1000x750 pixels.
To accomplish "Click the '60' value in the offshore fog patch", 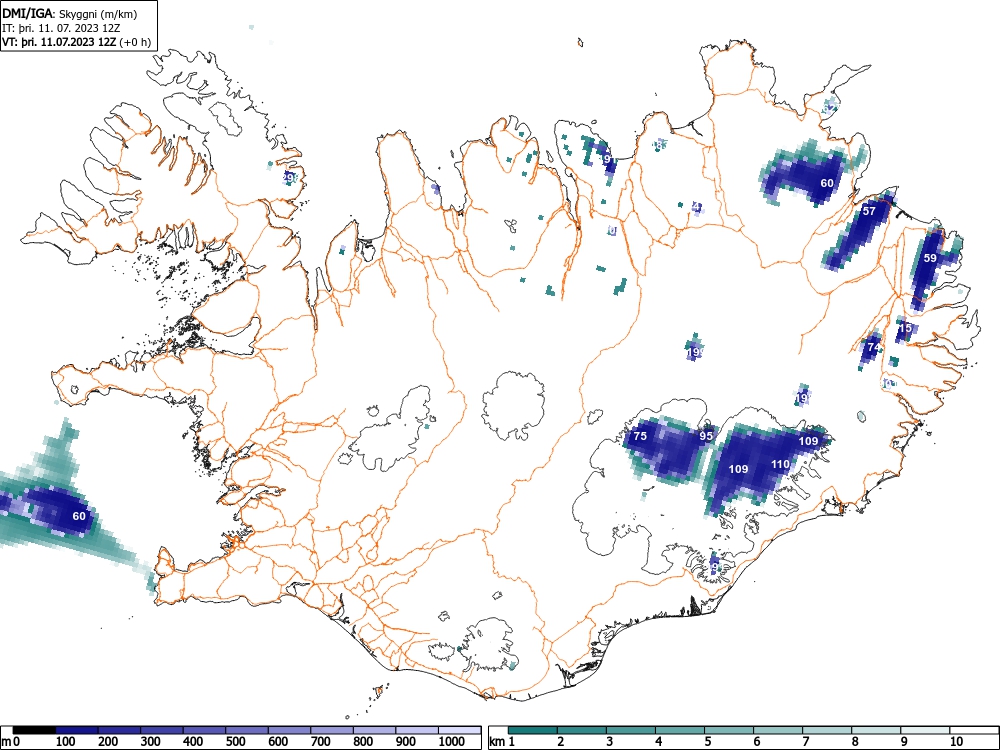I will pos(78,516).
